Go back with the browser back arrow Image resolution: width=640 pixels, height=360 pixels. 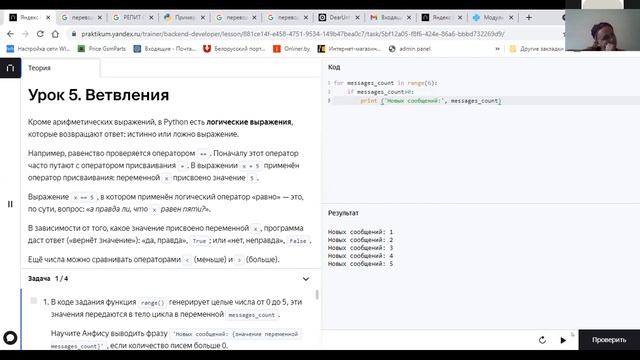pos(10,34)
